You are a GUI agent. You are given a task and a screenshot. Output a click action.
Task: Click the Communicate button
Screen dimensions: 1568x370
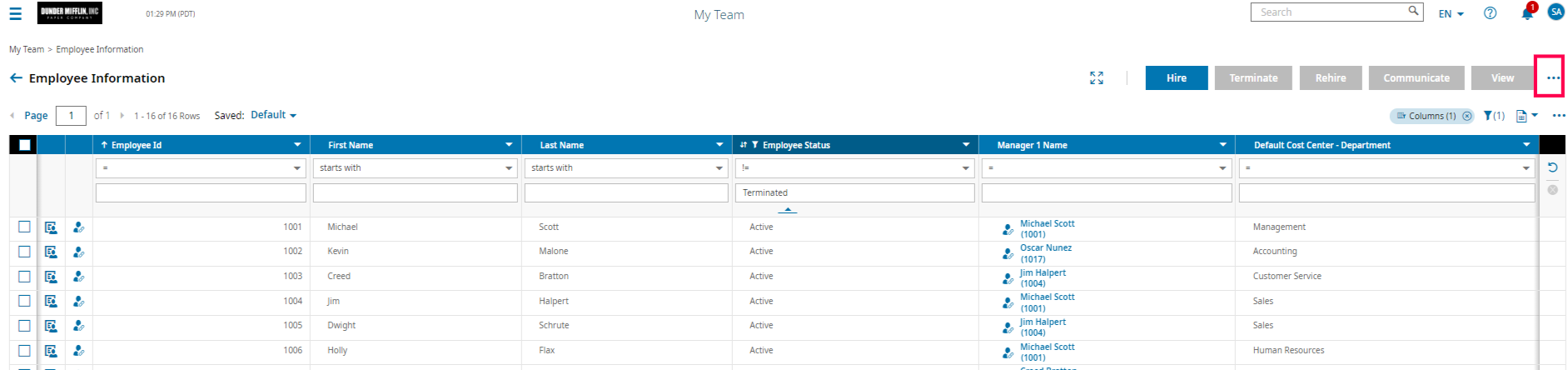click(1416, 77)
